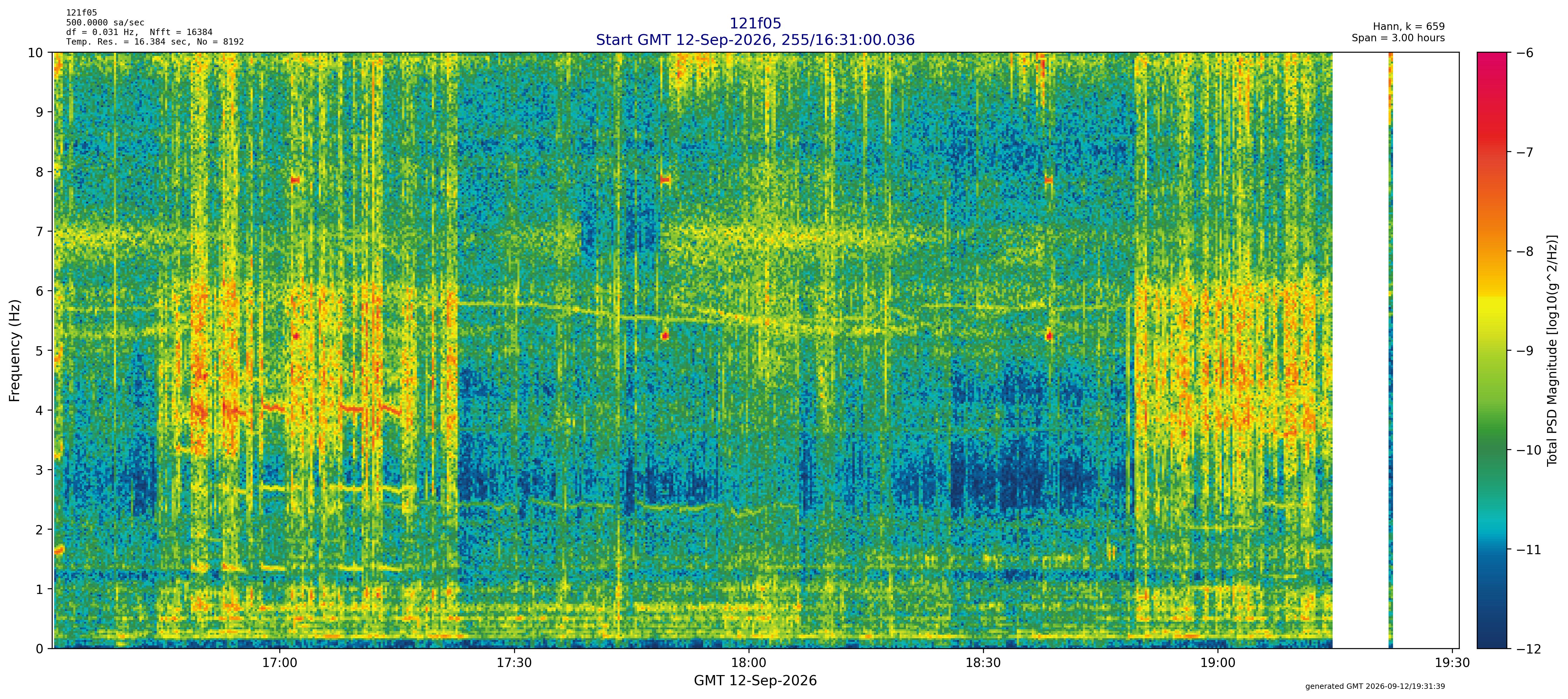The height and width of the screenshot is (699, 1568).
Task: Select the plot title '121f05' text
Action: pos(755,23)
